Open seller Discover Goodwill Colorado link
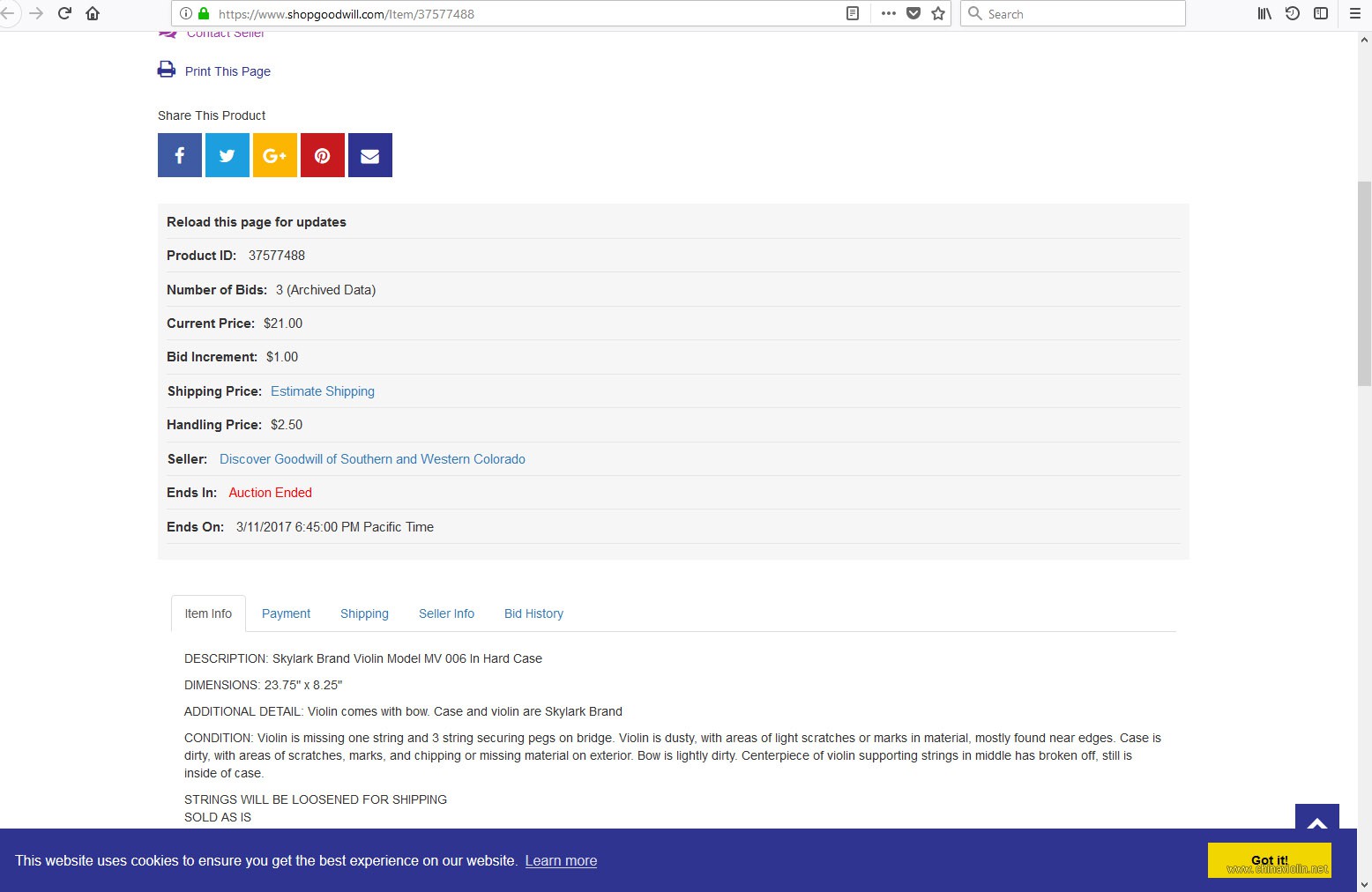The image size is (1372, 892). click(x=372, y=459)
